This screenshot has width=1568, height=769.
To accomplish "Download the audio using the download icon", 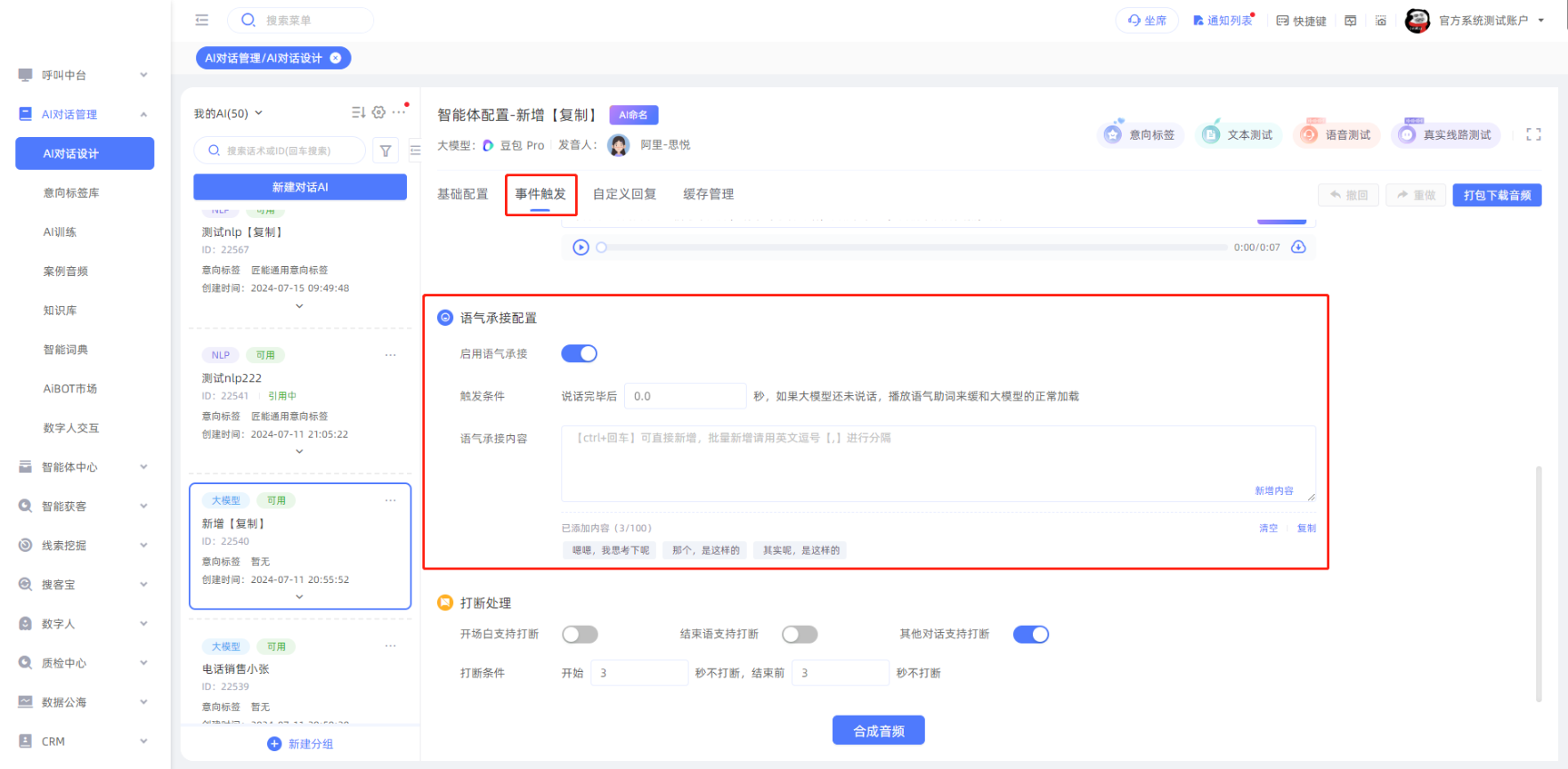I will [1298, 247].
